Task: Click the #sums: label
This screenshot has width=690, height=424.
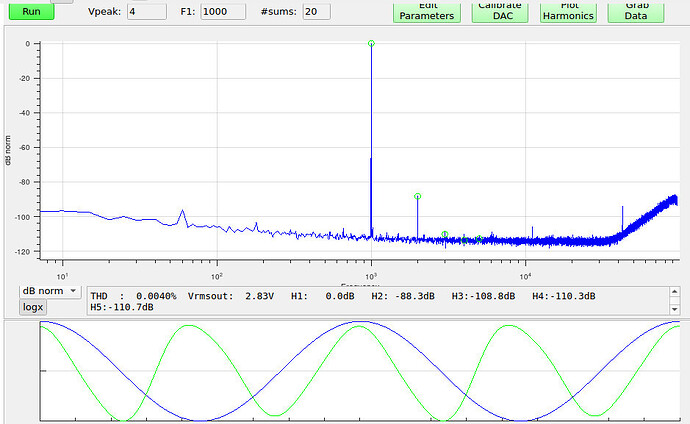Action: point(279,12)
